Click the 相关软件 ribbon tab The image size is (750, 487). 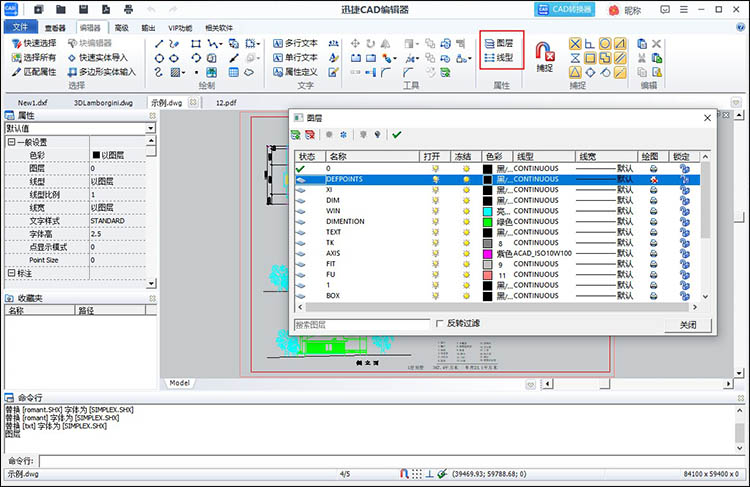tap(219, 28)
